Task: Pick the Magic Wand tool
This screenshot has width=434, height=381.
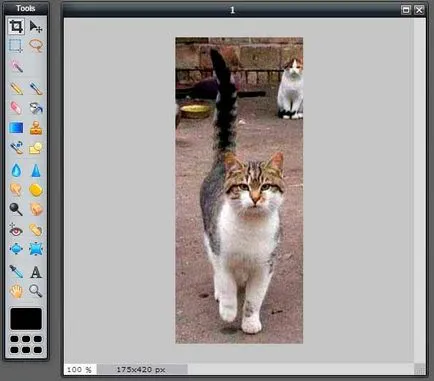Action: 16,66
